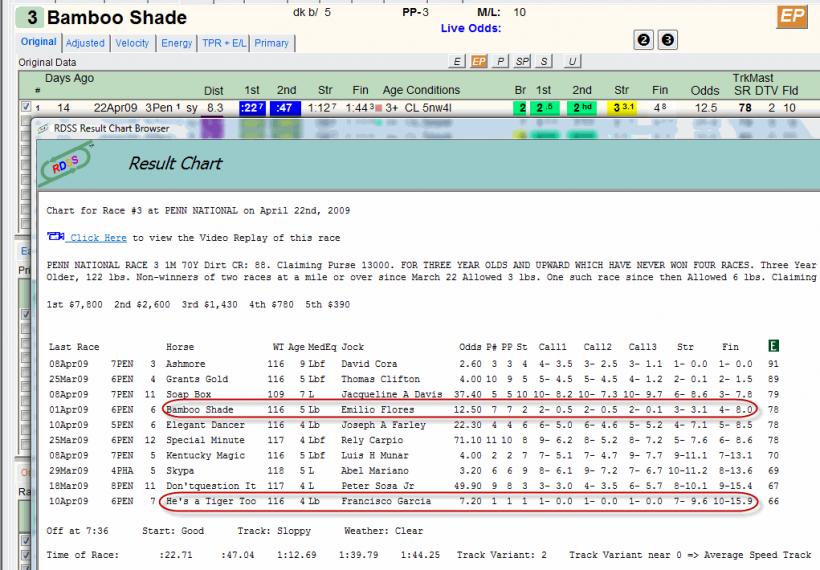Select Bamboo Shade in the result chart
The height and width of the screenshot is (570, 820).
pos(200,409)
